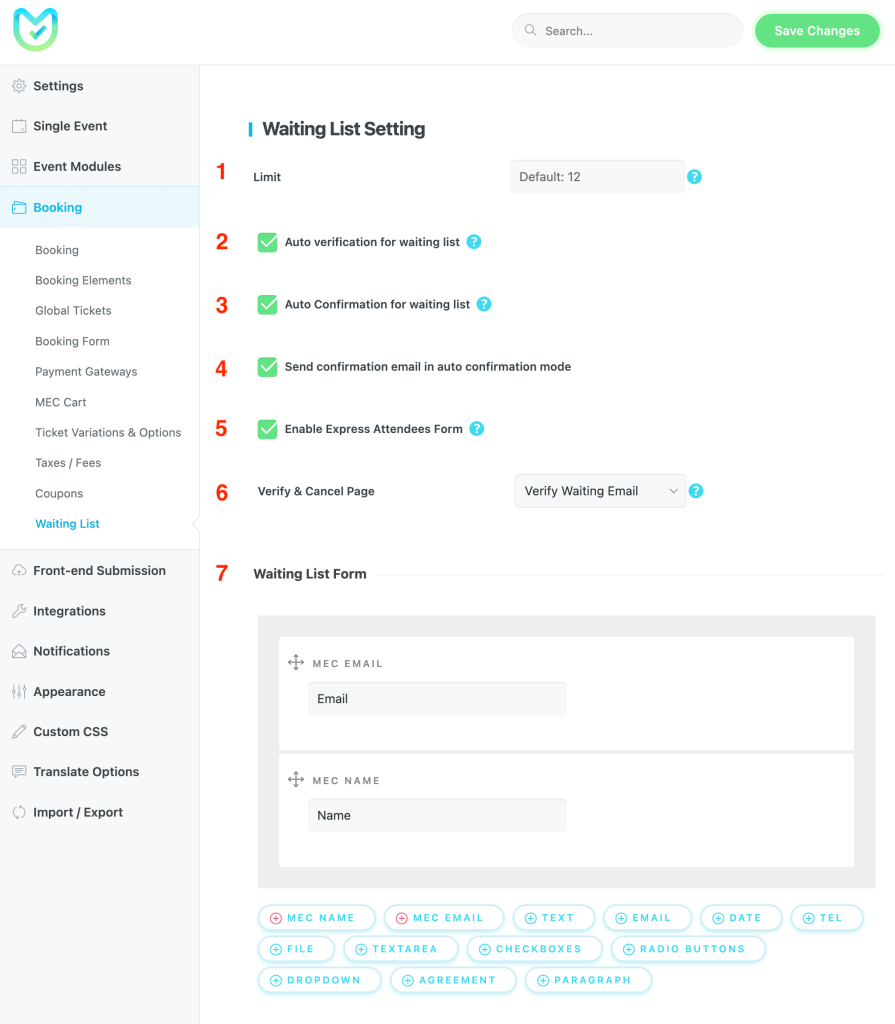Image resolution: width=895 pixels, height=1024 pixels.
Task: Uncheck Auto Confirmation for waiting list
Action: pyautogui.click(x=267, y=303)
